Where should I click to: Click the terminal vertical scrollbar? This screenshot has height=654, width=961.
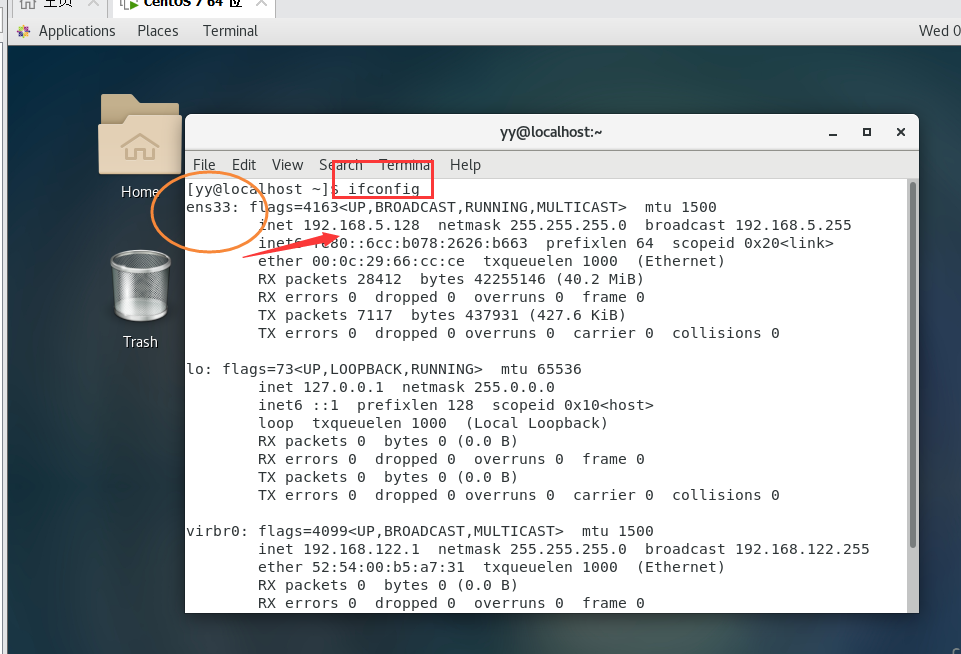point(913,365)
